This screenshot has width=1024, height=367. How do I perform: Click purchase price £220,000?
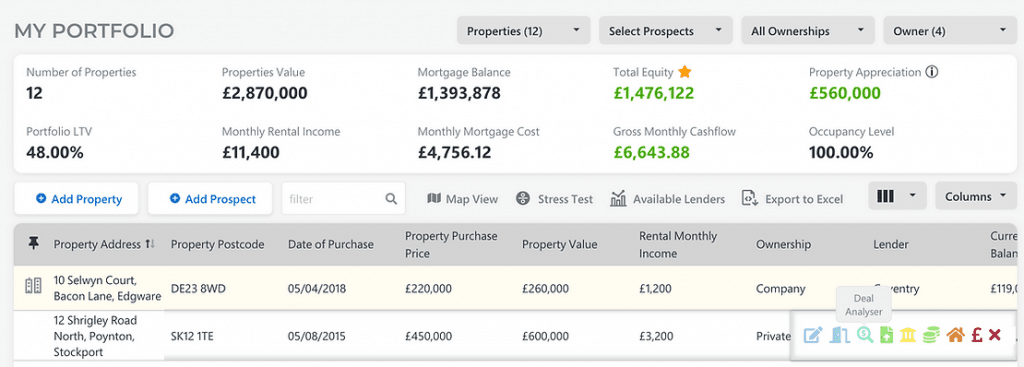[428, 288]
